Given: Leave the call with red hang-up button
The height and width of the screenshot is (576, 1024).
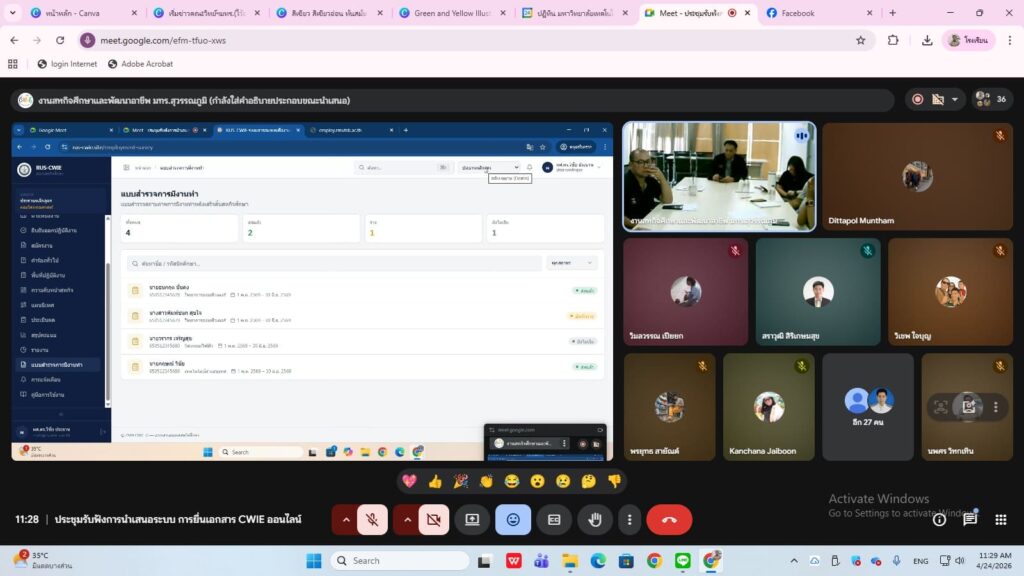Looking at the screenshot, I should [669, 520].
